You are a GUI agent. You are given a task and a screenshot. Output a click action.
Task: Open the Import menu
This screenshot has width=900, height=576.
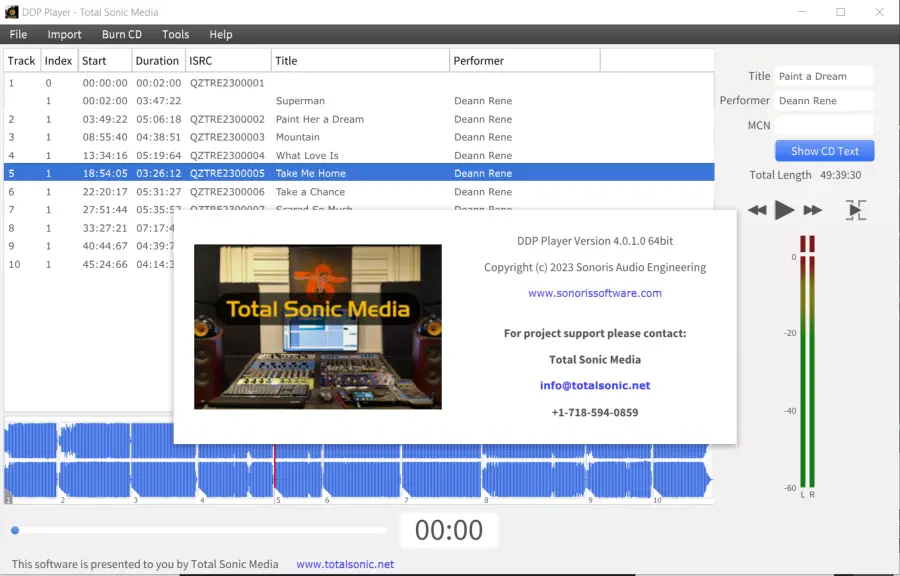click(x=64, y=34)
